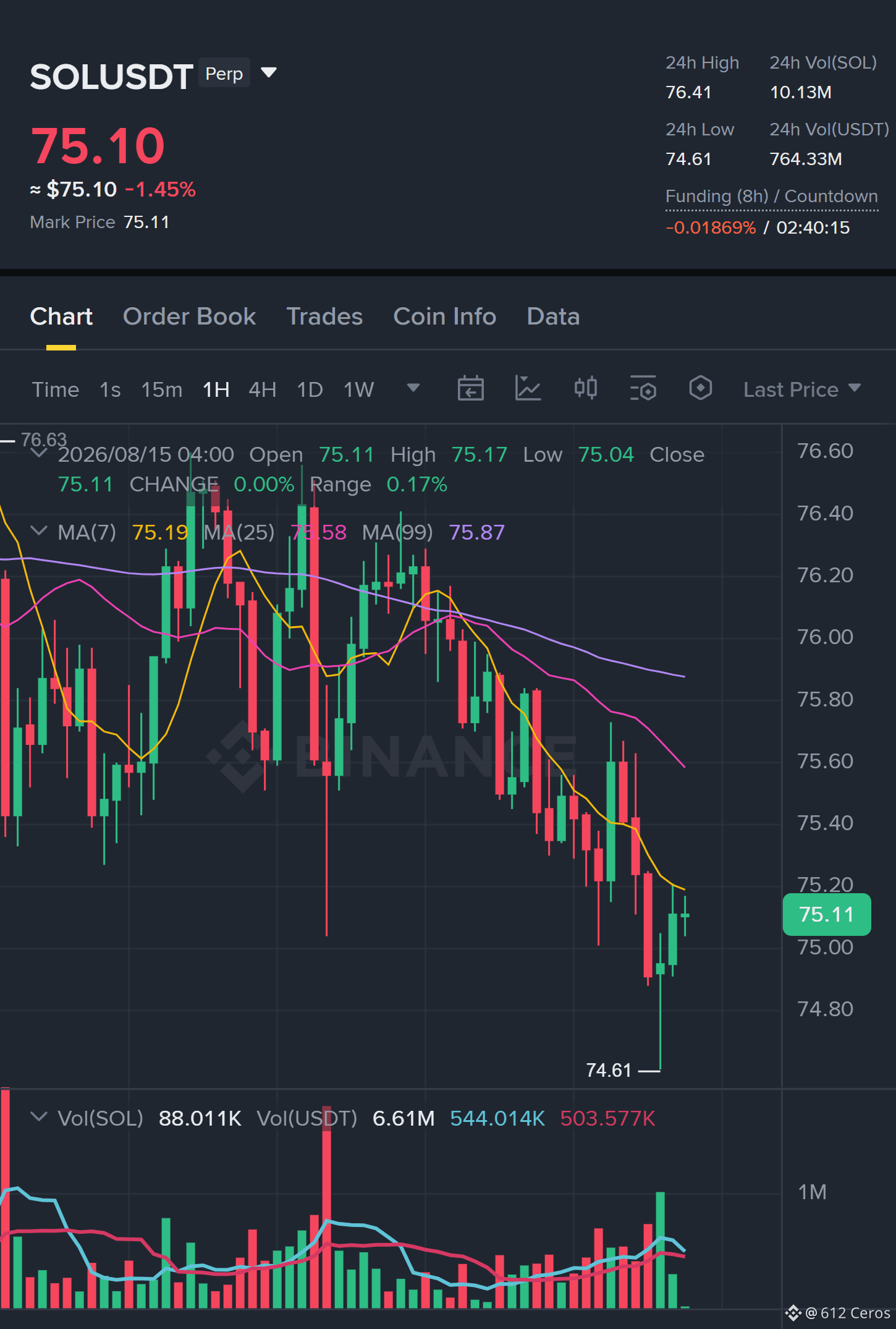The width and height of the screenshot is (896, 1329).
Task: Collapse the Vol(SOL) indicator chevron
Action: click(x=39, y=1117)
